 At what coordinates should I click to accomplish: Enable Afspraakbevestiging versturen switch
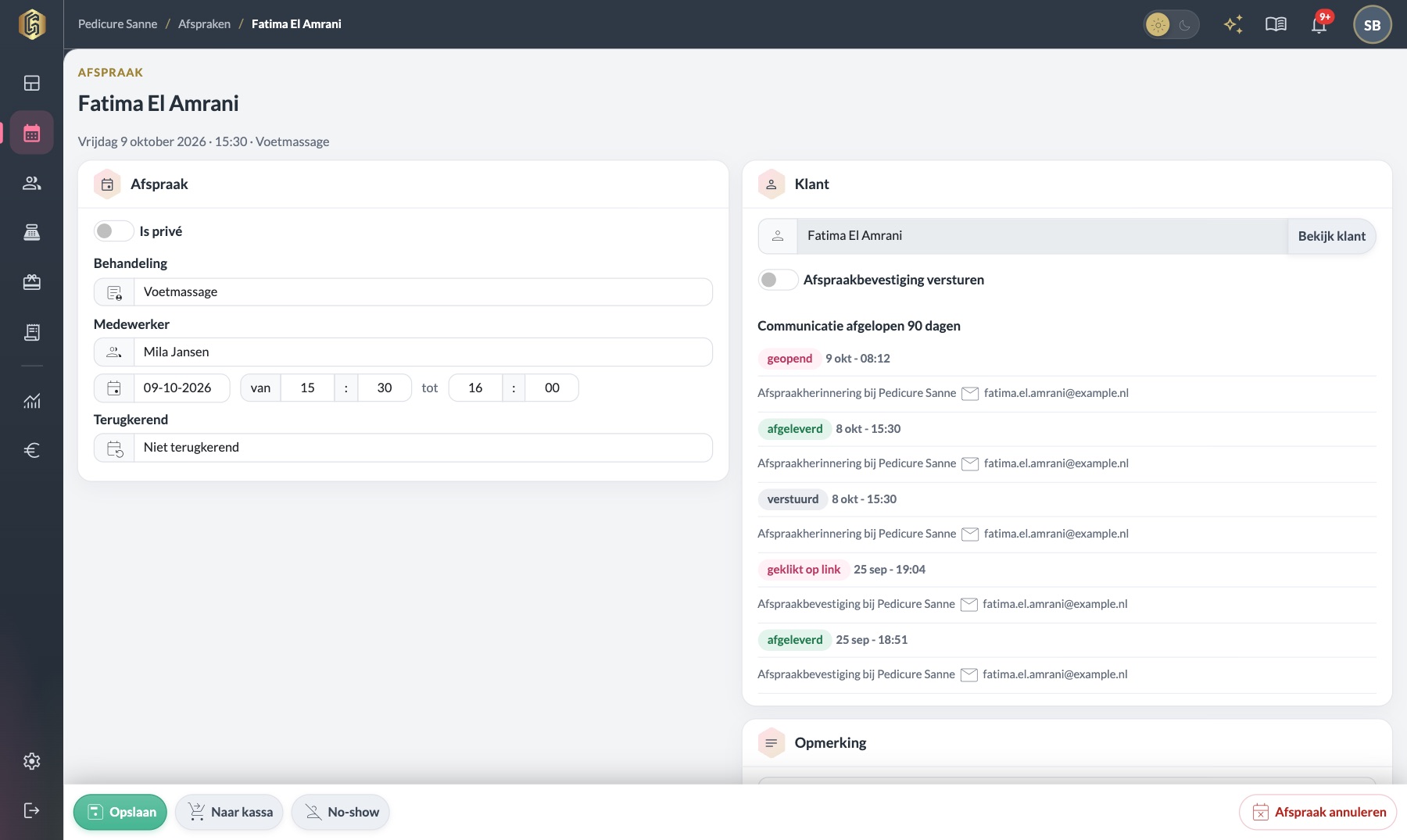tap(778, 280)
